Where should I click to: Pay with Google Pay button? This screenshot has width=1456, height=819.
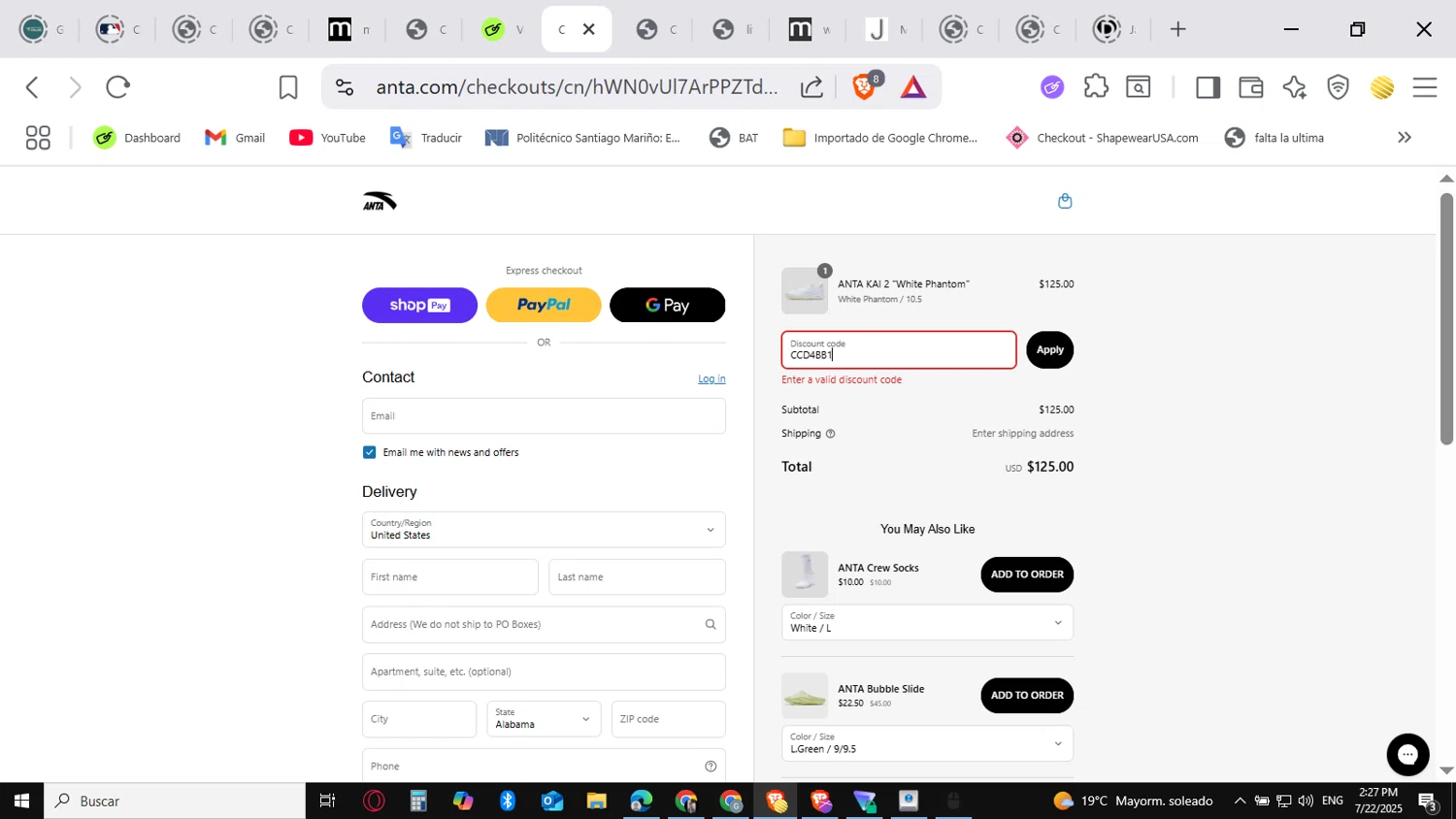(668, 305)
